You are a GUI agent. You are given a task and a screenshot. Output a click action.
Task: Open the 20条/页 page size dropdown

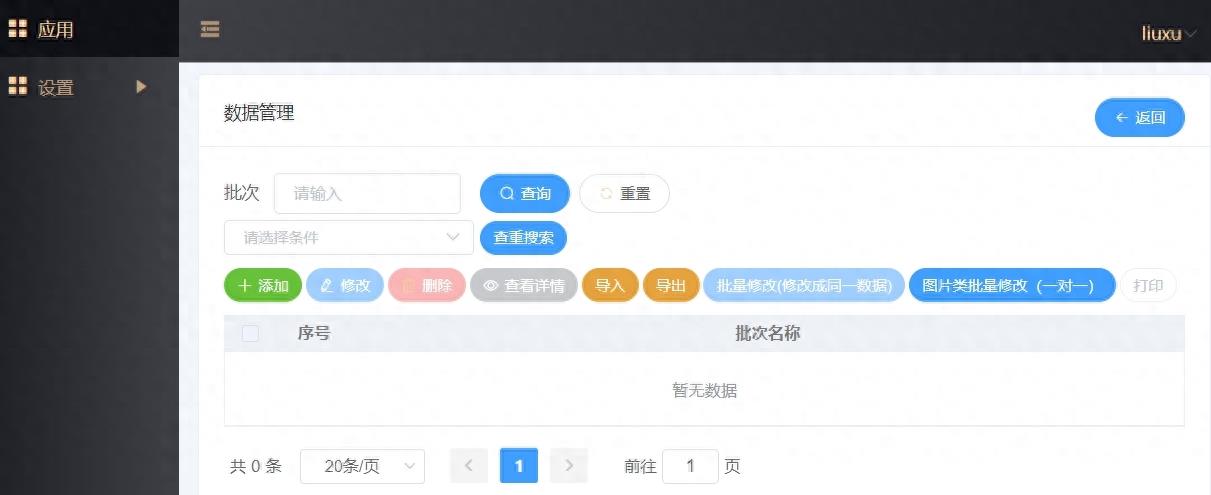pos(362,466)
